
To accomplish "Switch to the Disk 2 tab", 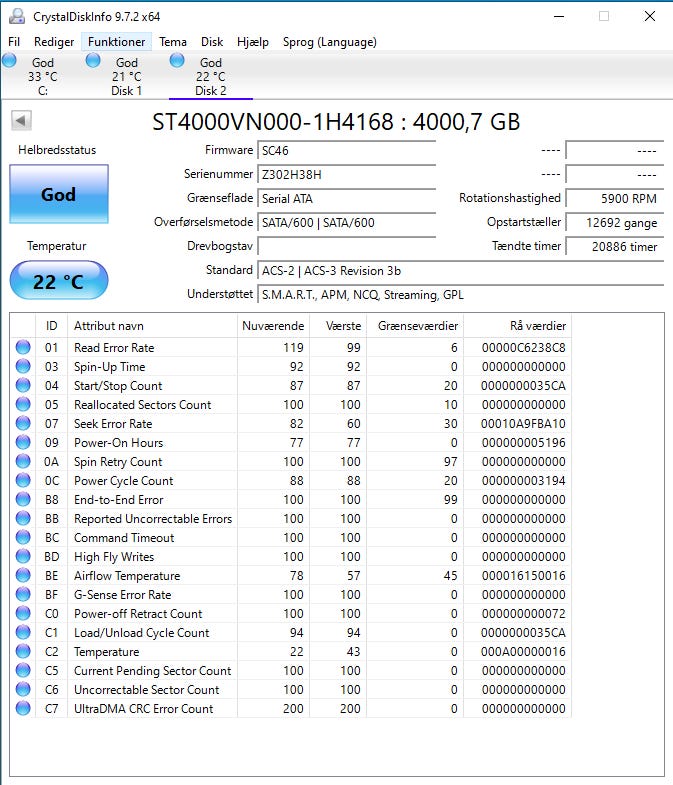I will tap(211, 77).
